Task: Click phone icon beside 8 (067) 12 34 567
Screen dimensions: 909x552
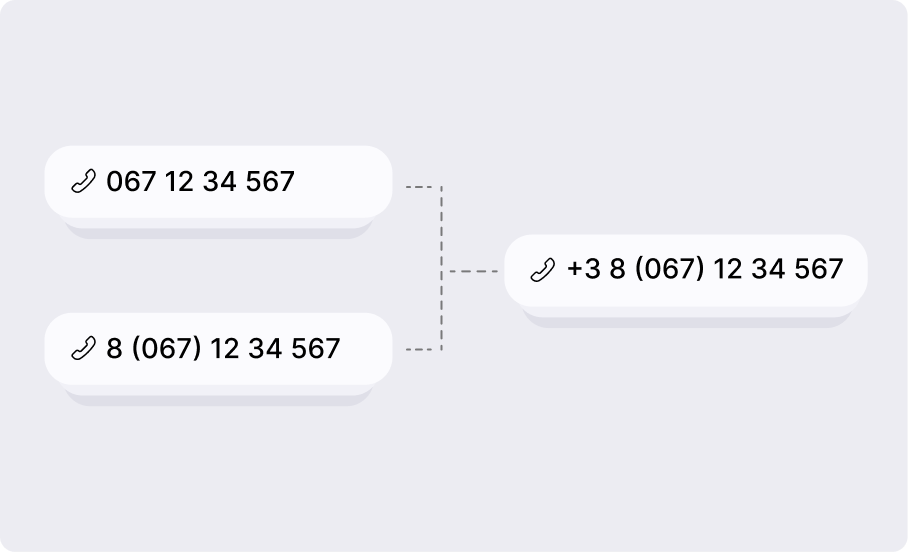Action: click(83, 348)
